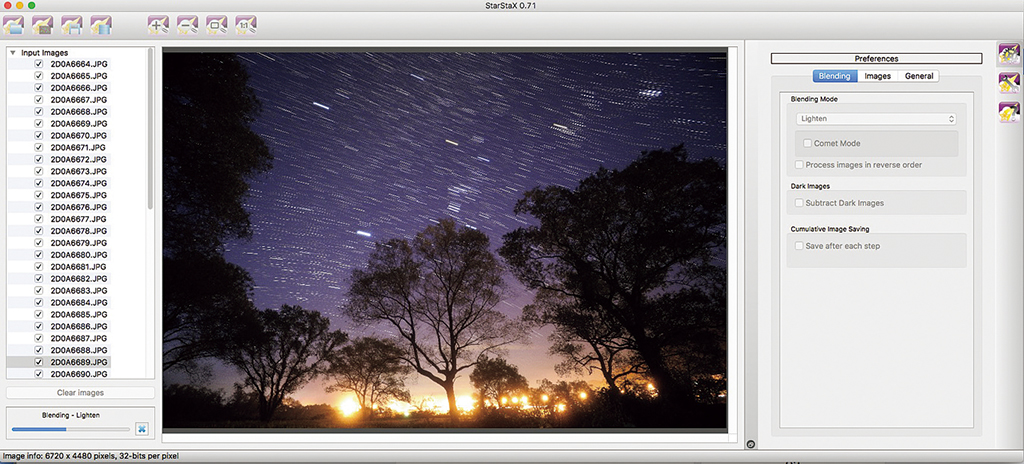
Task: Click the Preferences panel title
Action: [x=876, y=58]
